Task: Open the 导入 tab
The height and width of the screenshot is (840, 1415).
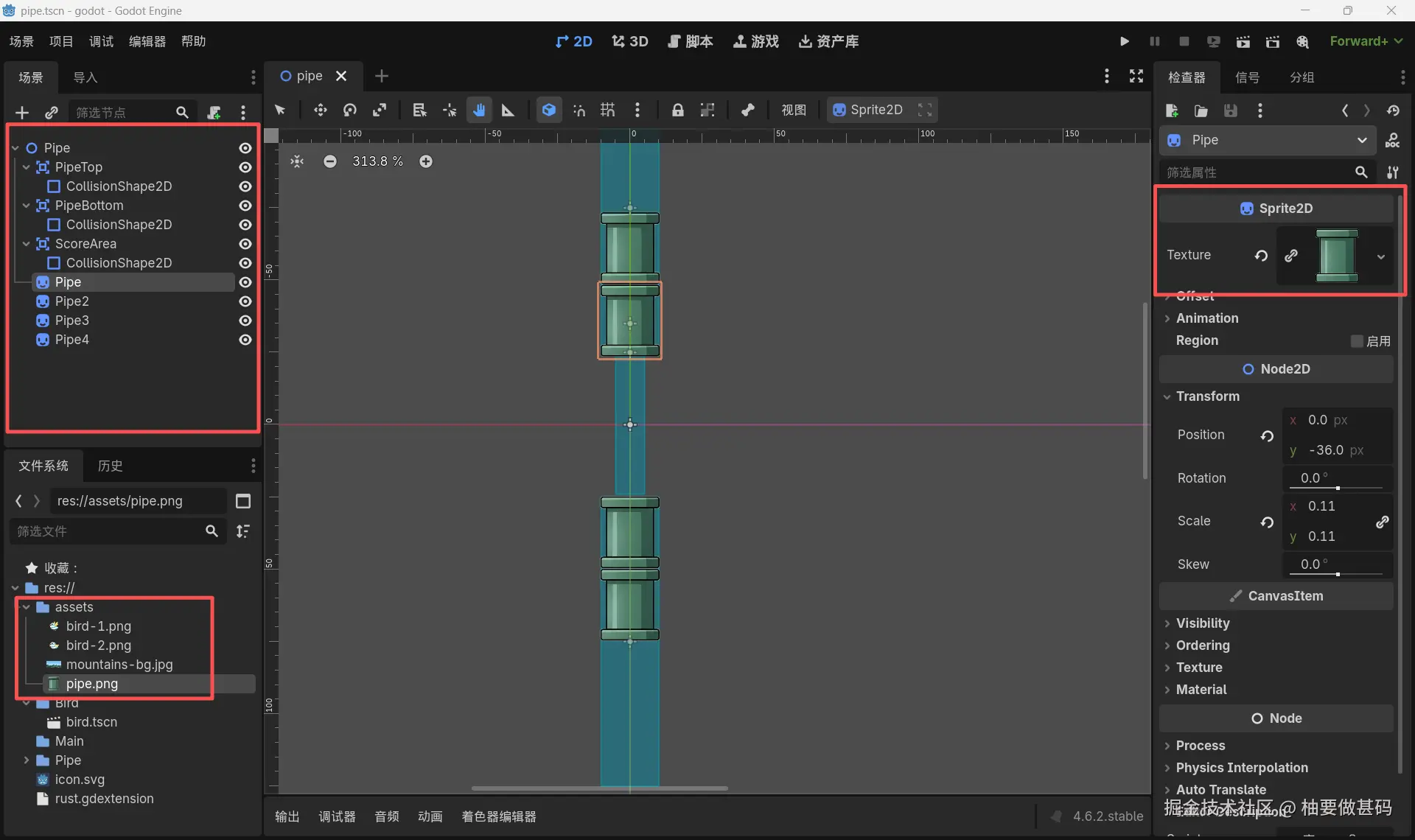Action: (x=85, y=77)
